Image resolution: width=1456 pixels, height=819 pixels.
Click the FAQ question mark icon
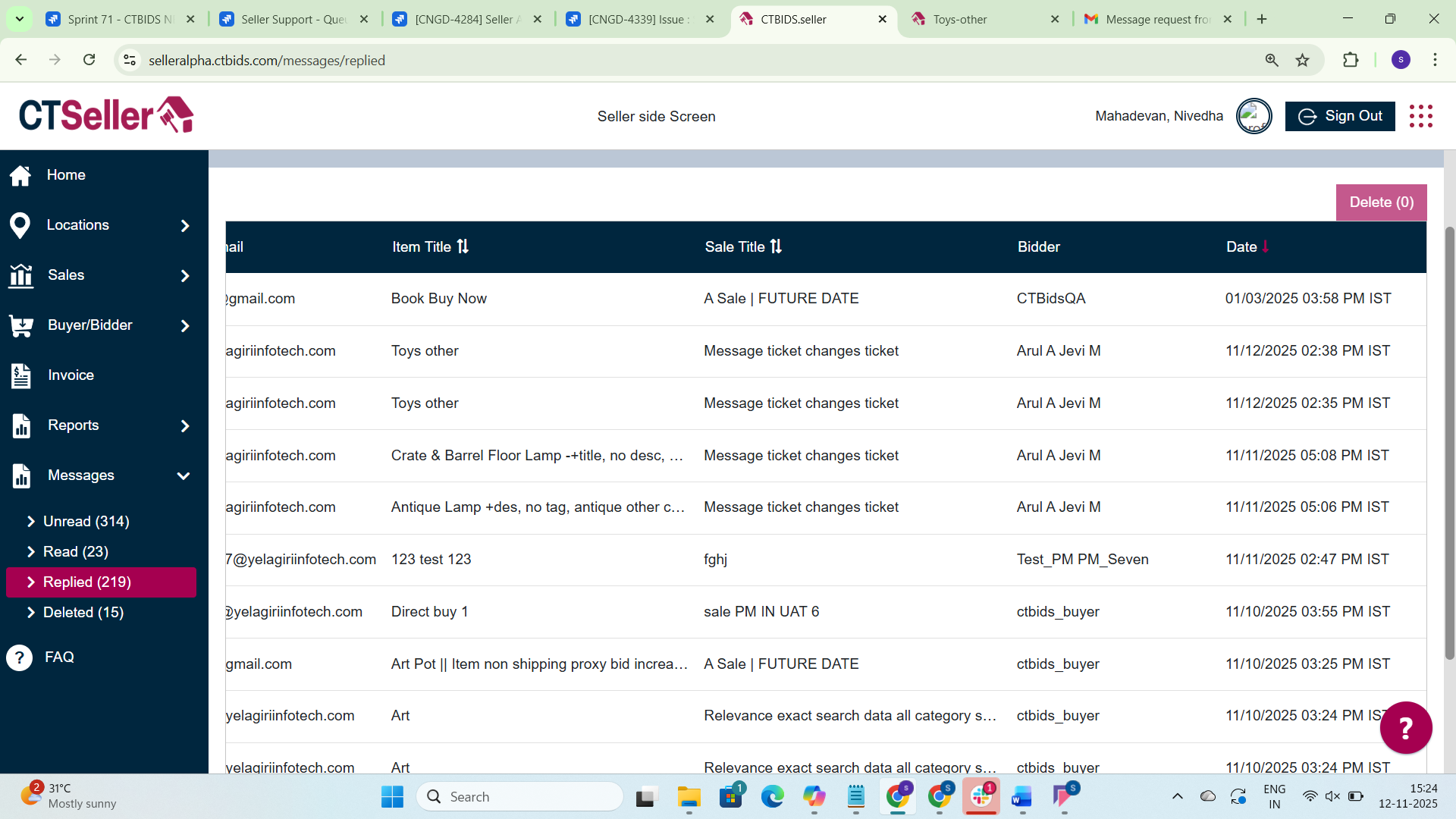(x=20, y=657)
